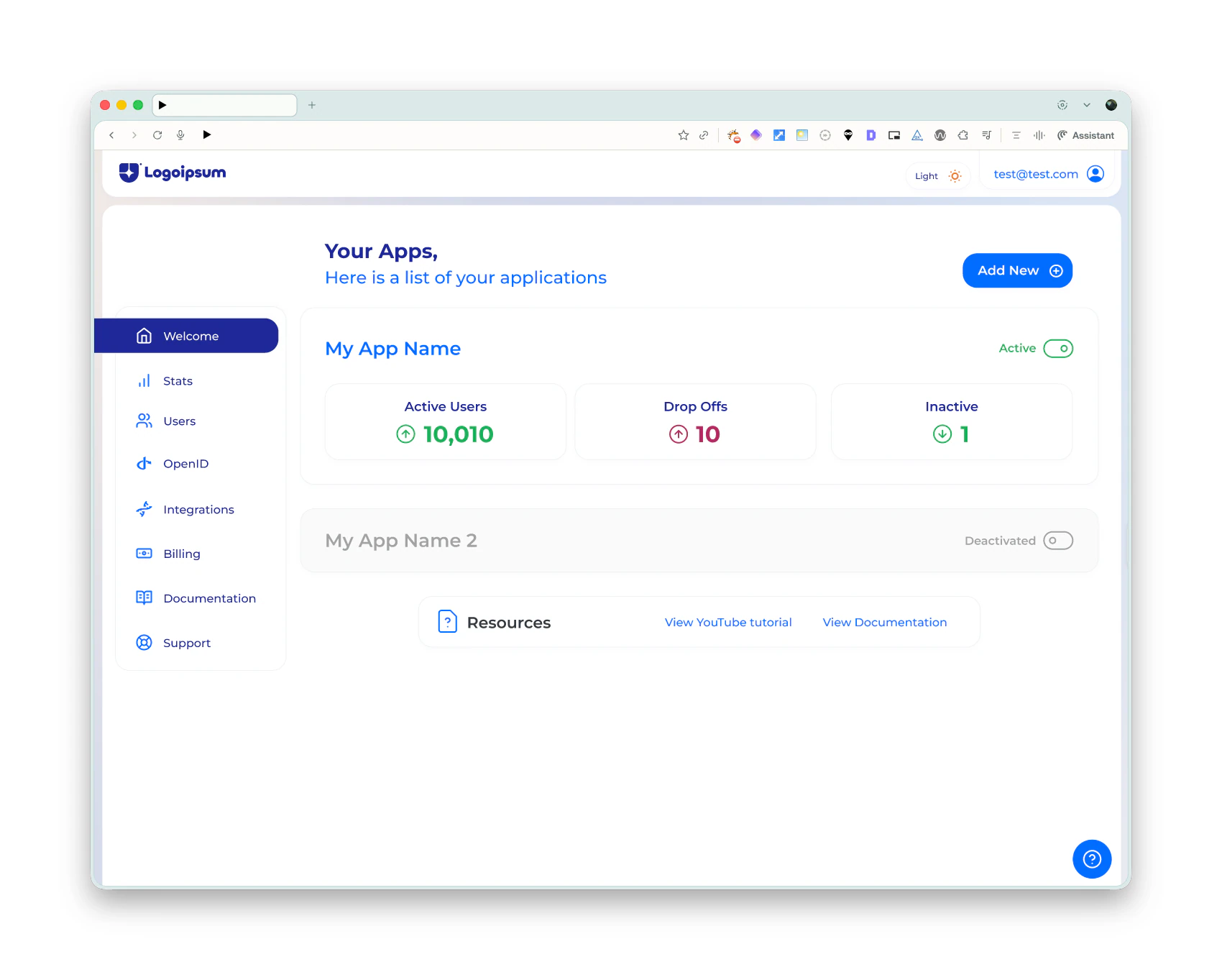This screenshot has width=1222, height=980.
Task: Click the Inactive 1 card
Action: pos(952,421)
